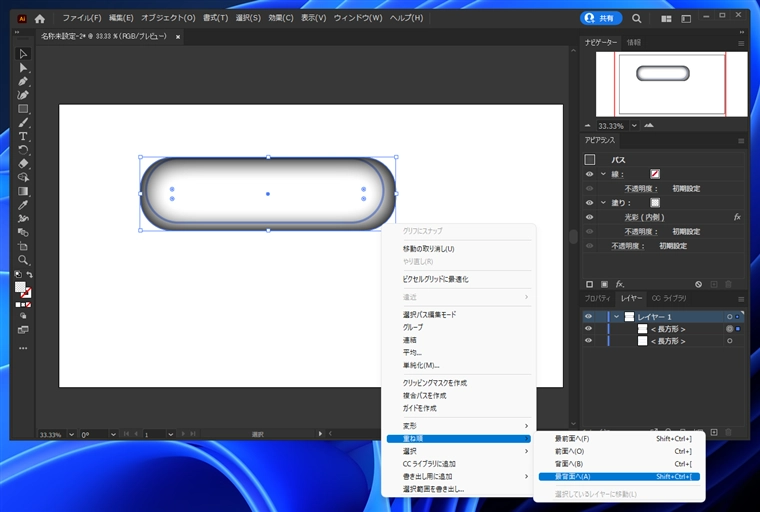Open the drawing mode icon
Viewport: 760px width, 512px height.
[x=23, y=316]
